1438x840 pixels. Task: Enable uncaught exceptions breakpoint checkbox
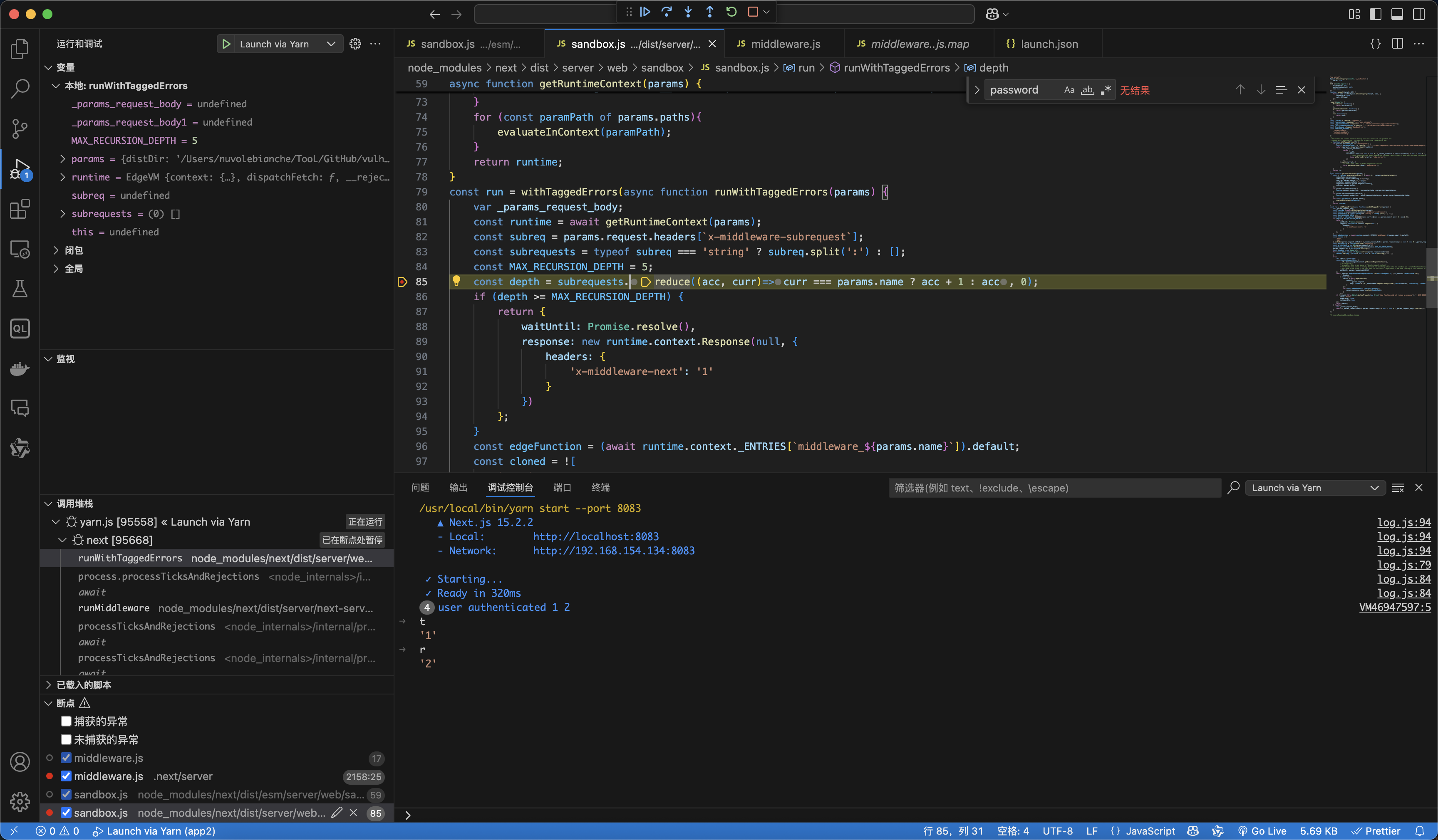click(x=66, y=740)
